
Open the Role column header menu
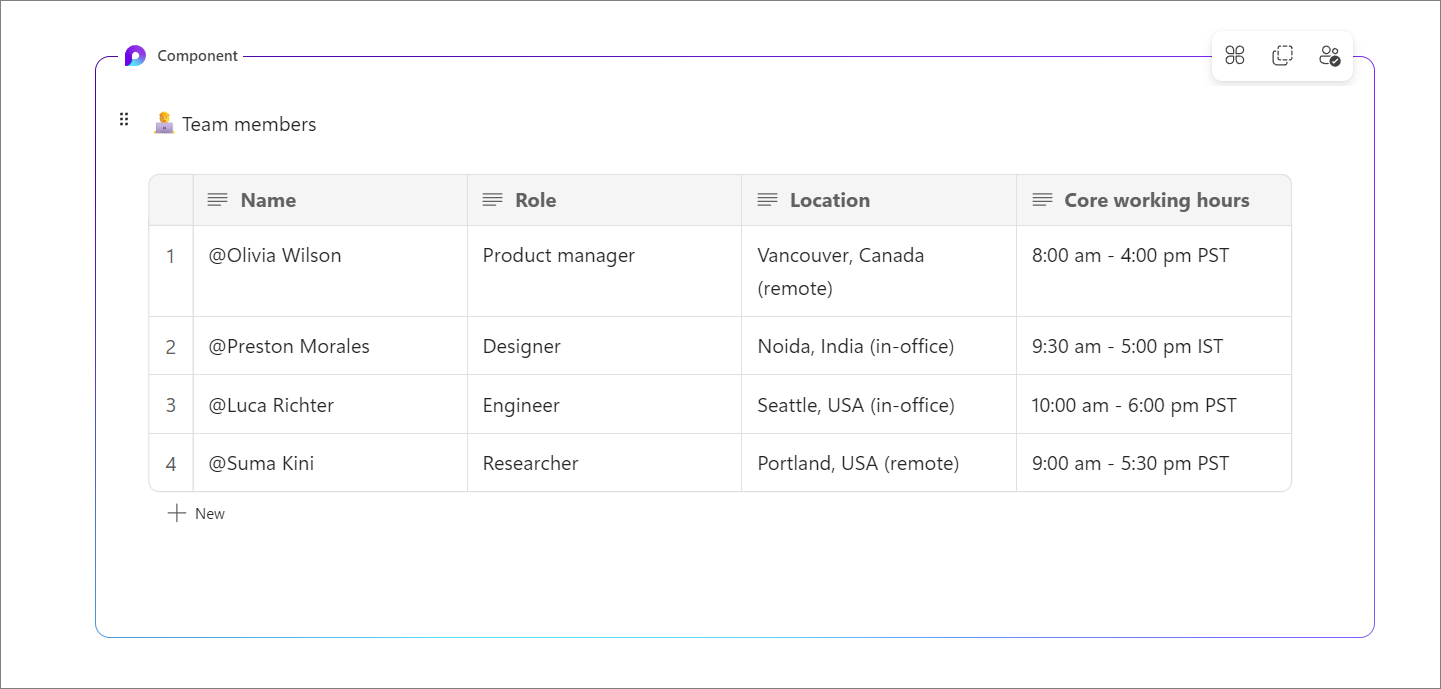click(x=535, y=200)
